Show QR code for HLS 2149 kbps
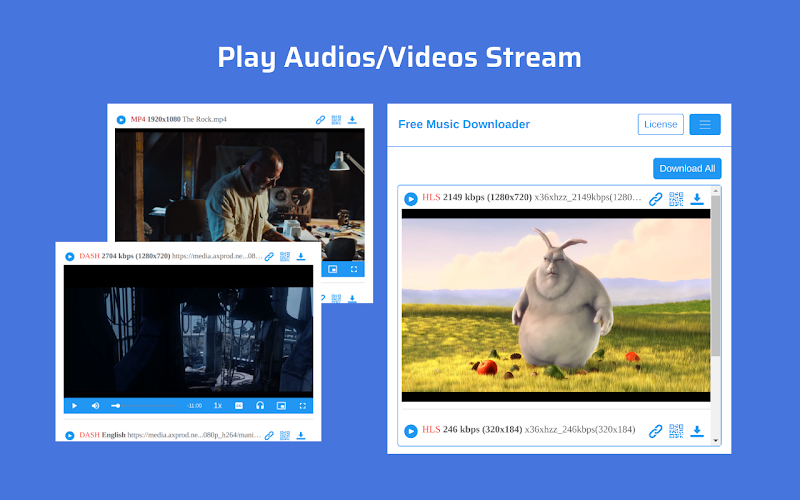This screenshot has width=800, height=500. pyautogui.click(x=676, y=199)
